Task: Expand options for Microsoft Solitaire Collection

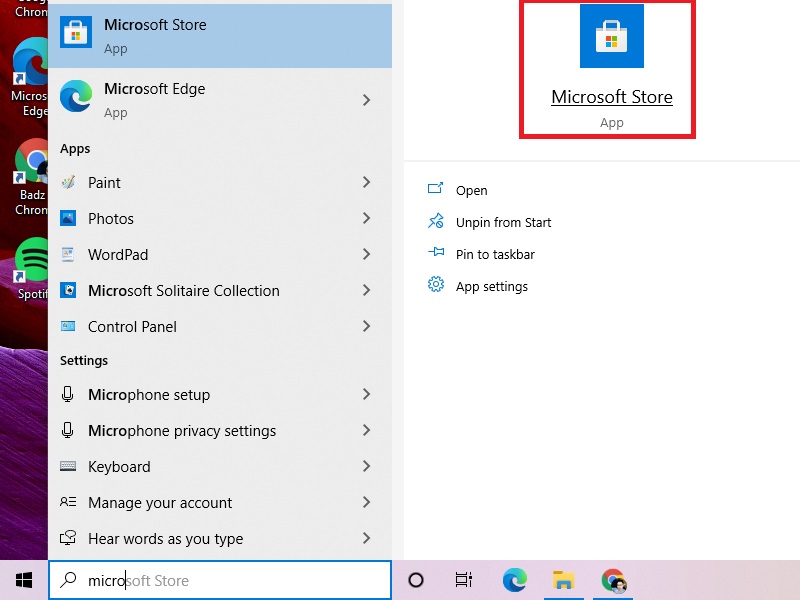Action: [366, 290]
